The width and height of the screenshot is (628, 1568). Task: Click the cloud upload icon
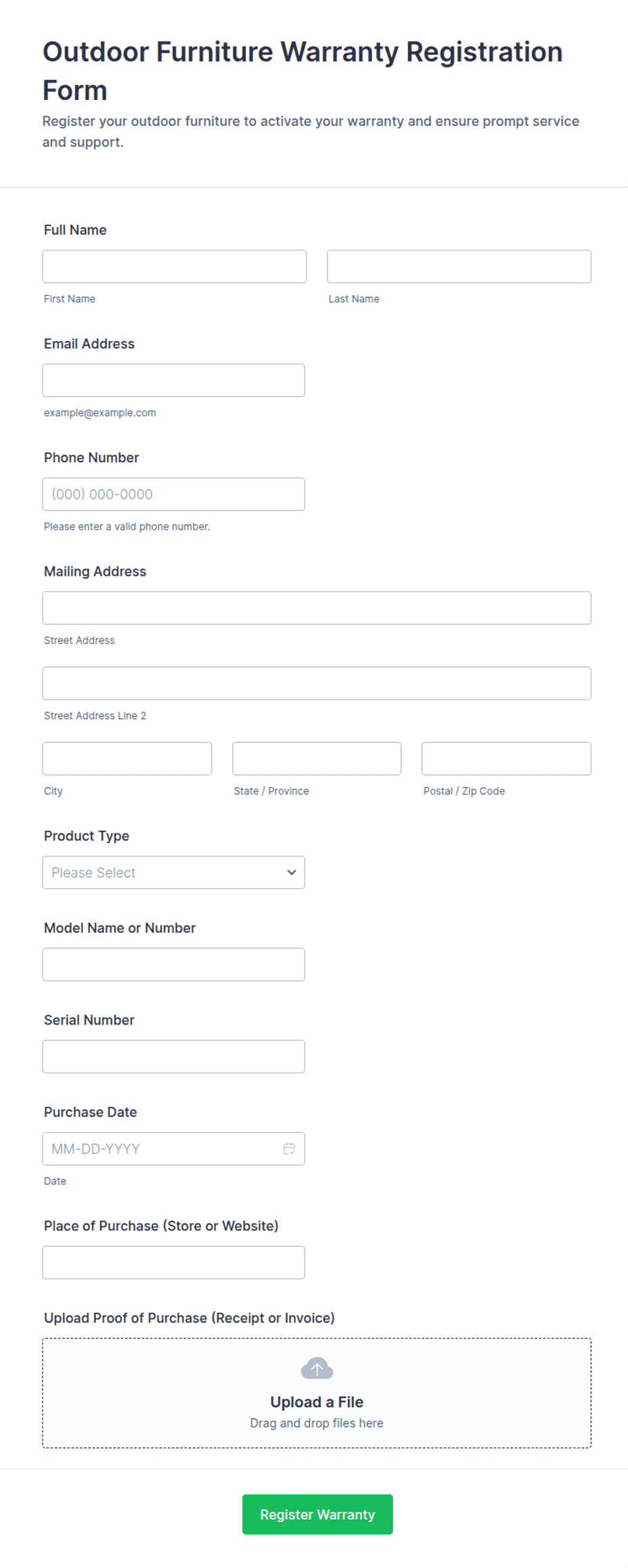click(317, 1368)
